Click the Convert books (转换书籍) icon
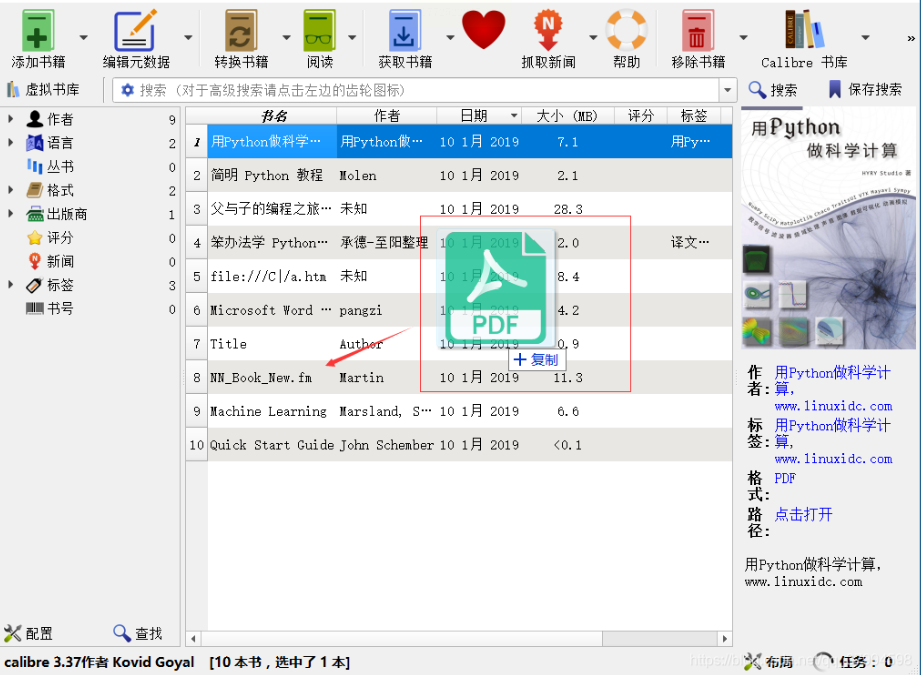 [x=241, y=31]
